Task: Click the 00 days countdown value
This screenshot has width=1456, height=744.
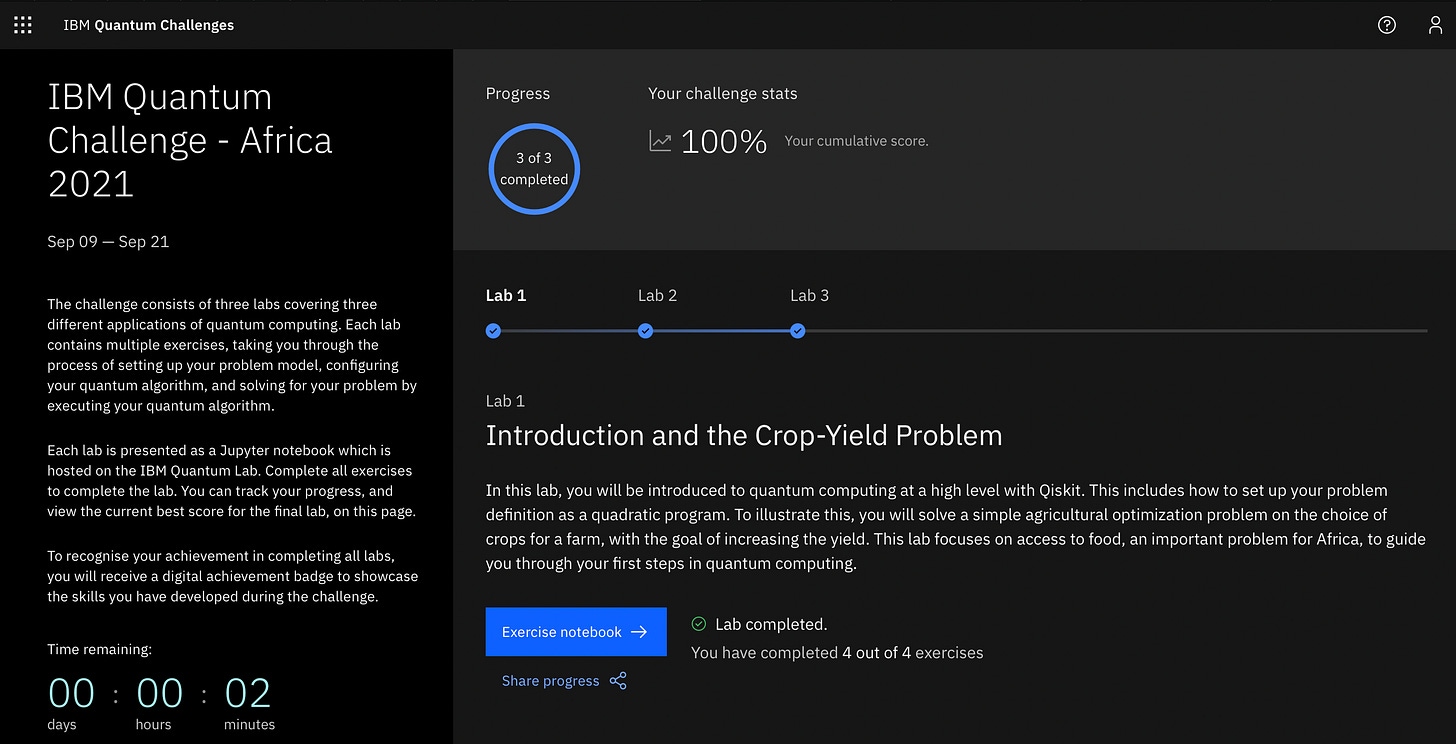Action: coord(71,693)
